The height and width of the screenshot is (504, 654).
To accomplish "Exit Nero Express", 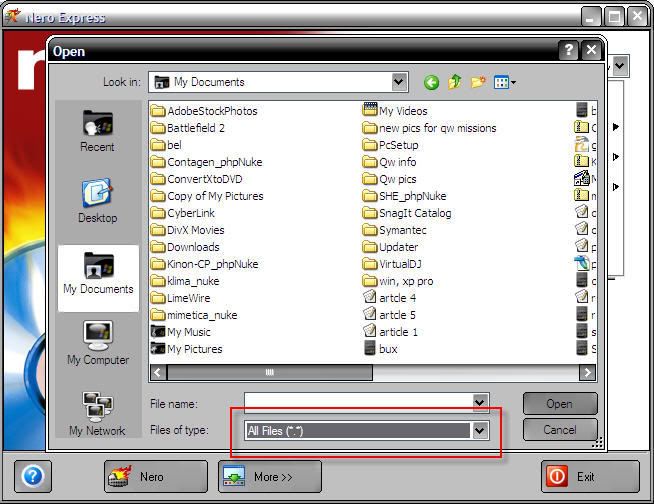I will pyautogui.click(x=590, y=476).
